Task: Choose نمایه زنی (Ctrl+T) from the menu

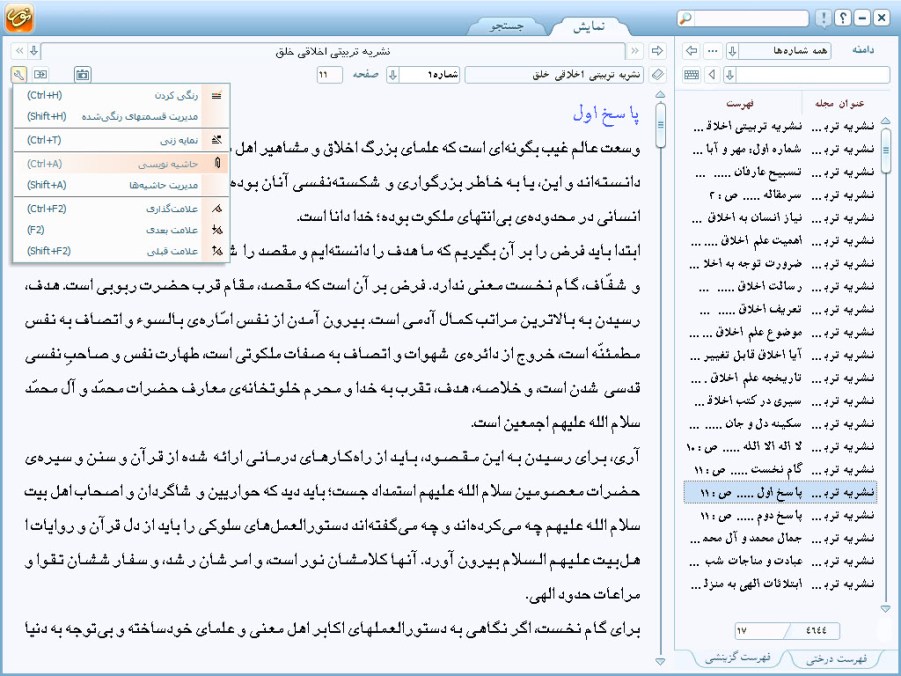Action: pos(121,140)
